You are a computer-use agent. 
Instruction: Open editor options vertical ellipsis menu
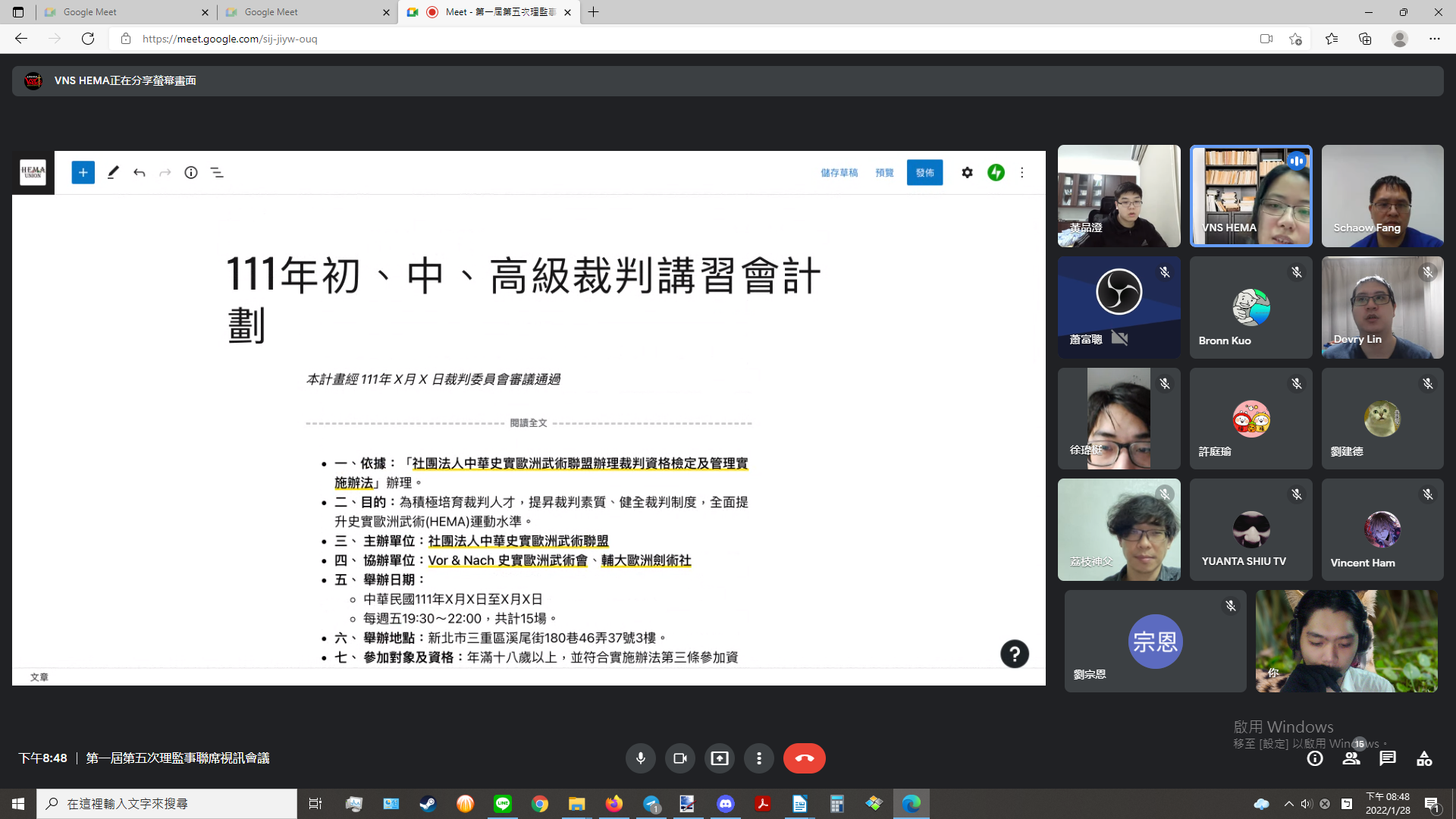coord(1021,173)
